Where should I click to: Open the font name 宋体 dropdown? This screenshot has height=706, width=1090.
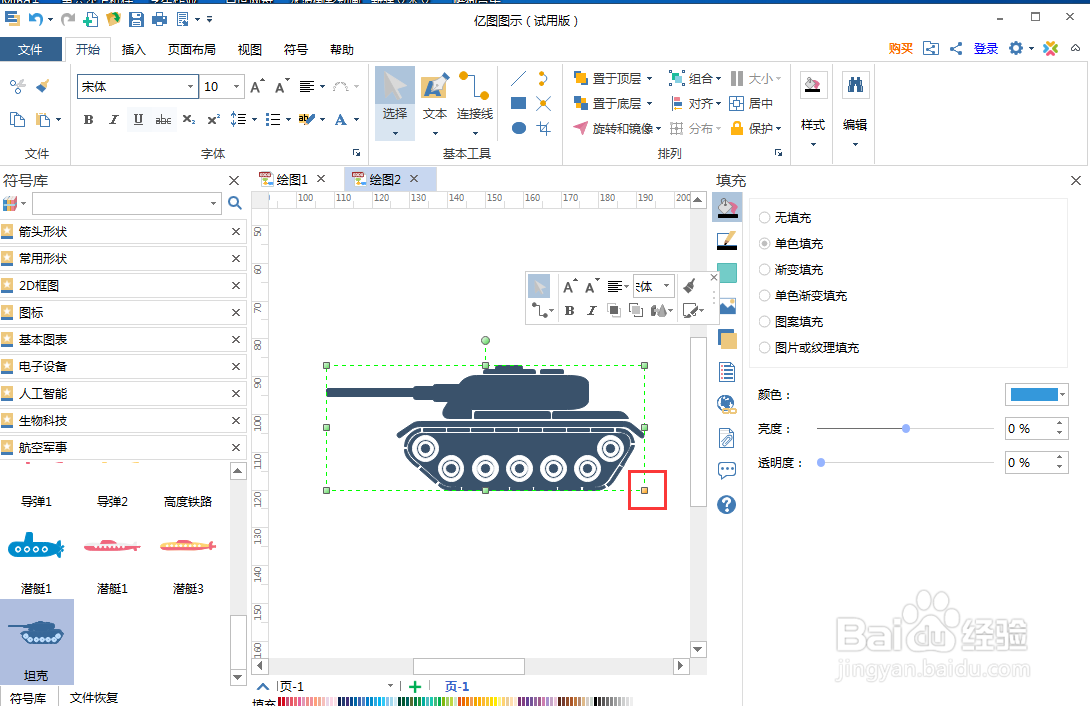point(190,87)
